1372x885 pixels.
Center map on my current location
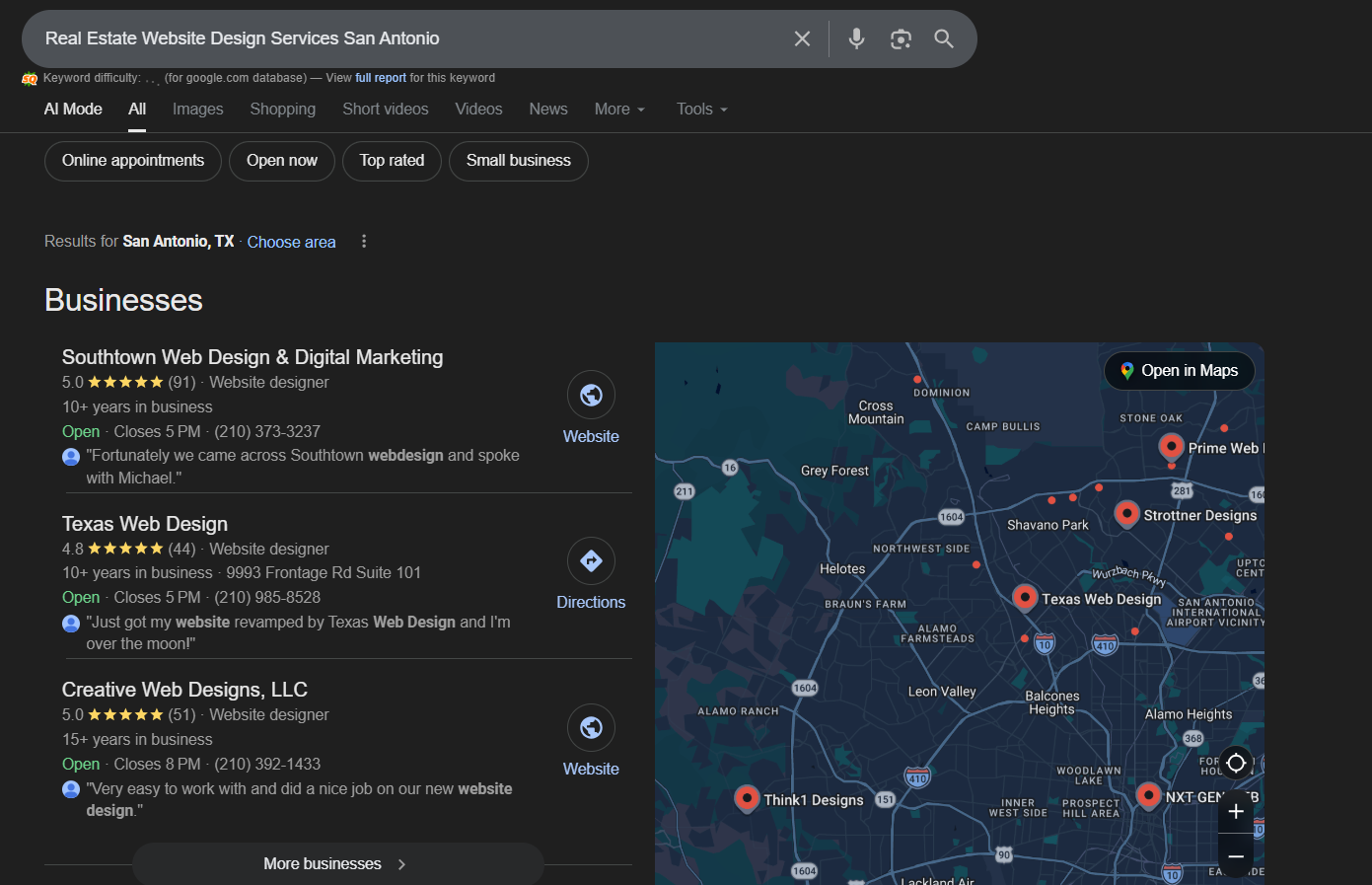(1236, 763)
